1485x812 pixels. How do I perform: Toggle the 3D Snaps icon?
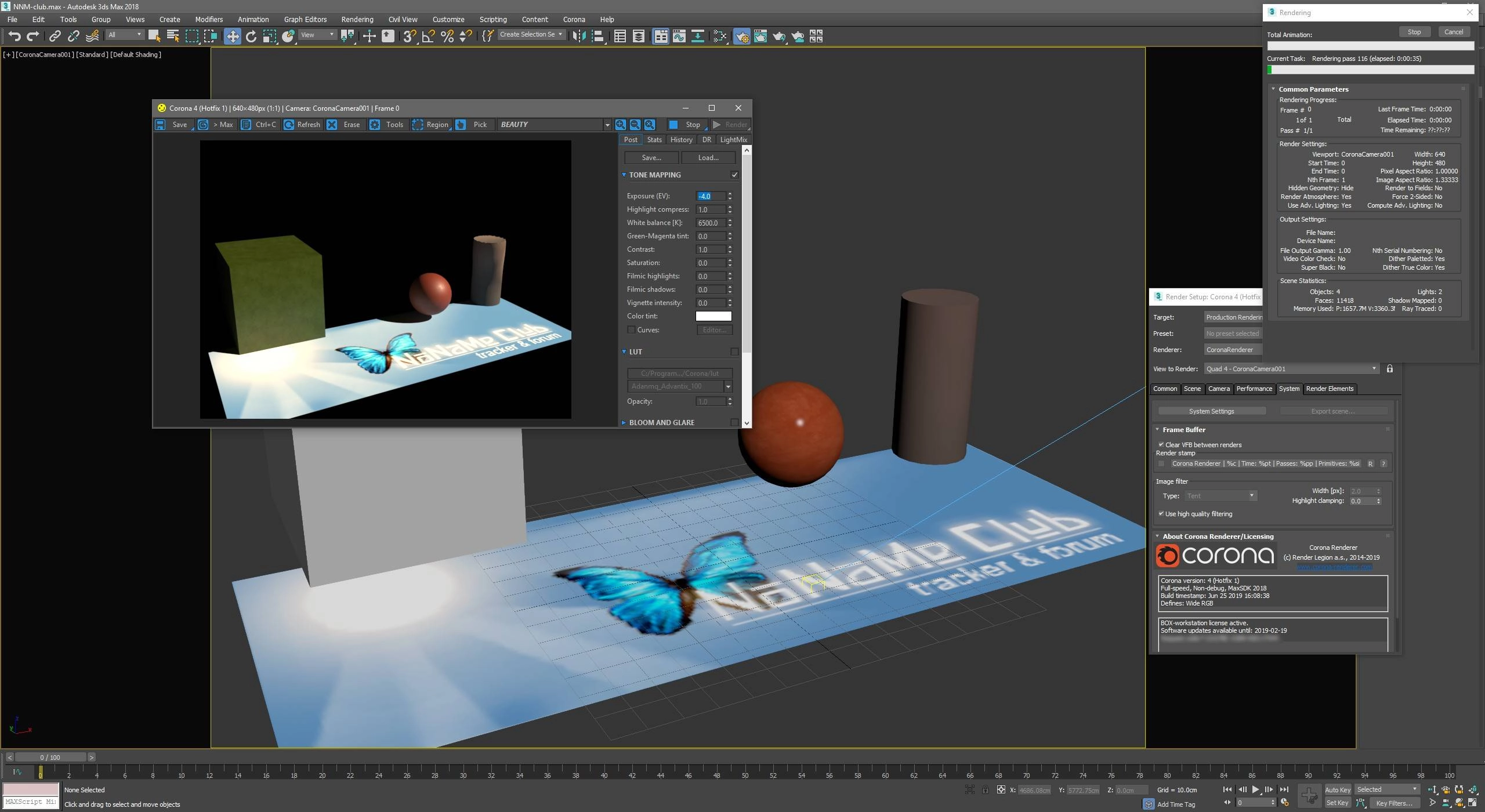(x=410, y=36)
